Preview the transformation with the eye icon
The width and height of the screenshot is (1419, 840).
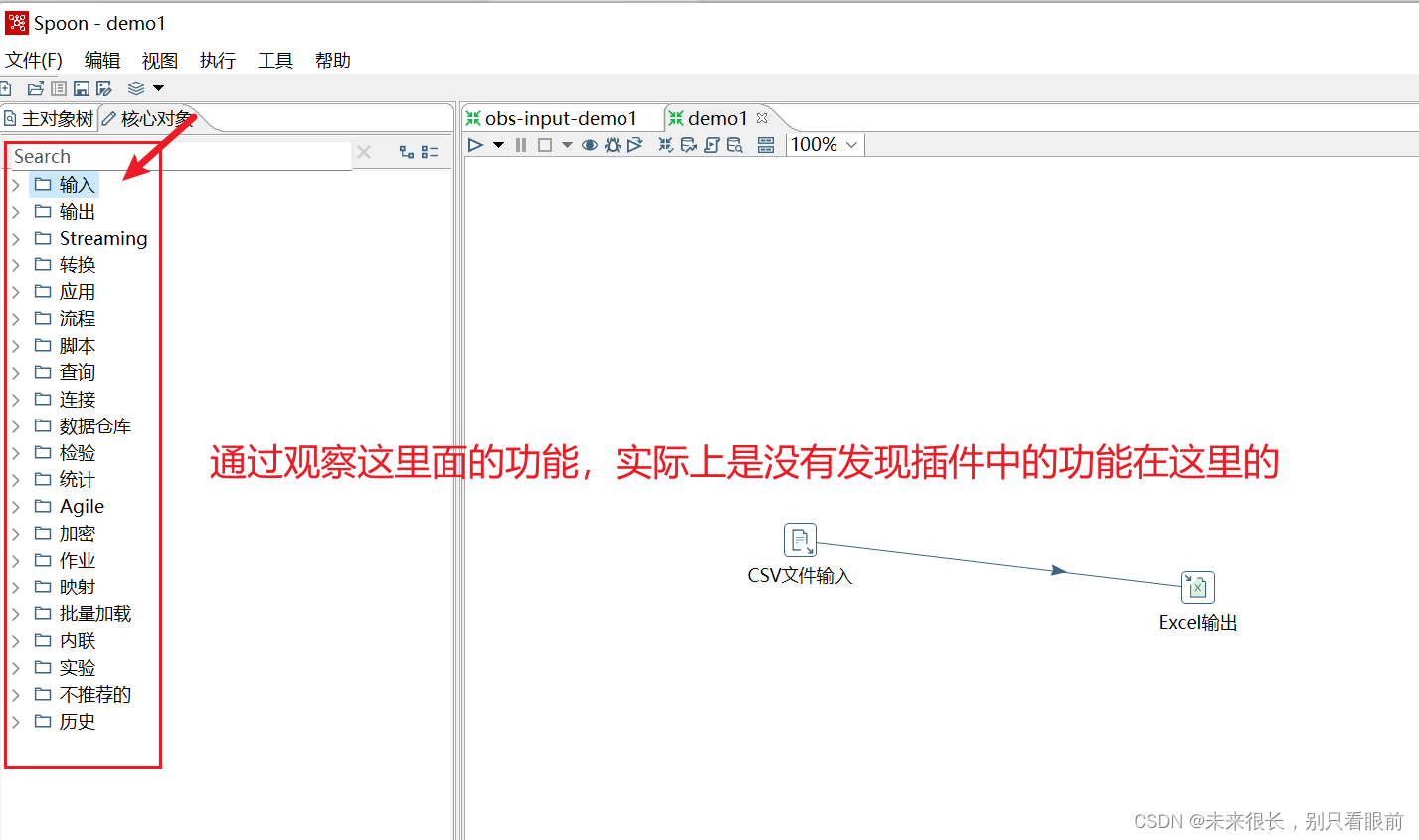(590, 145)
